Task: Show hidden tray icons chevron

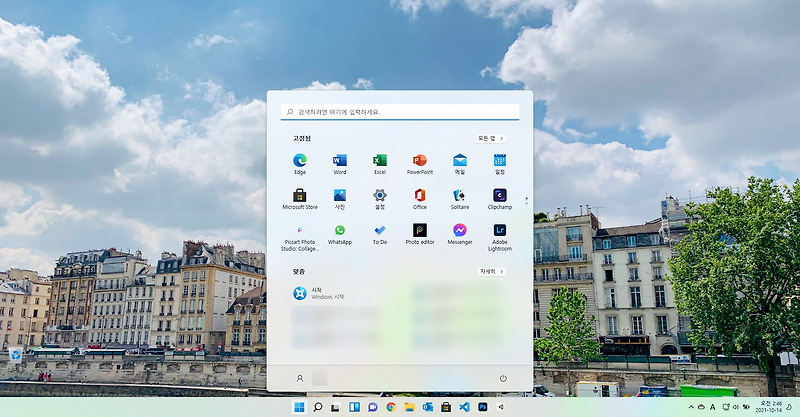Action: pyautogui.click(x=691, y=407)
